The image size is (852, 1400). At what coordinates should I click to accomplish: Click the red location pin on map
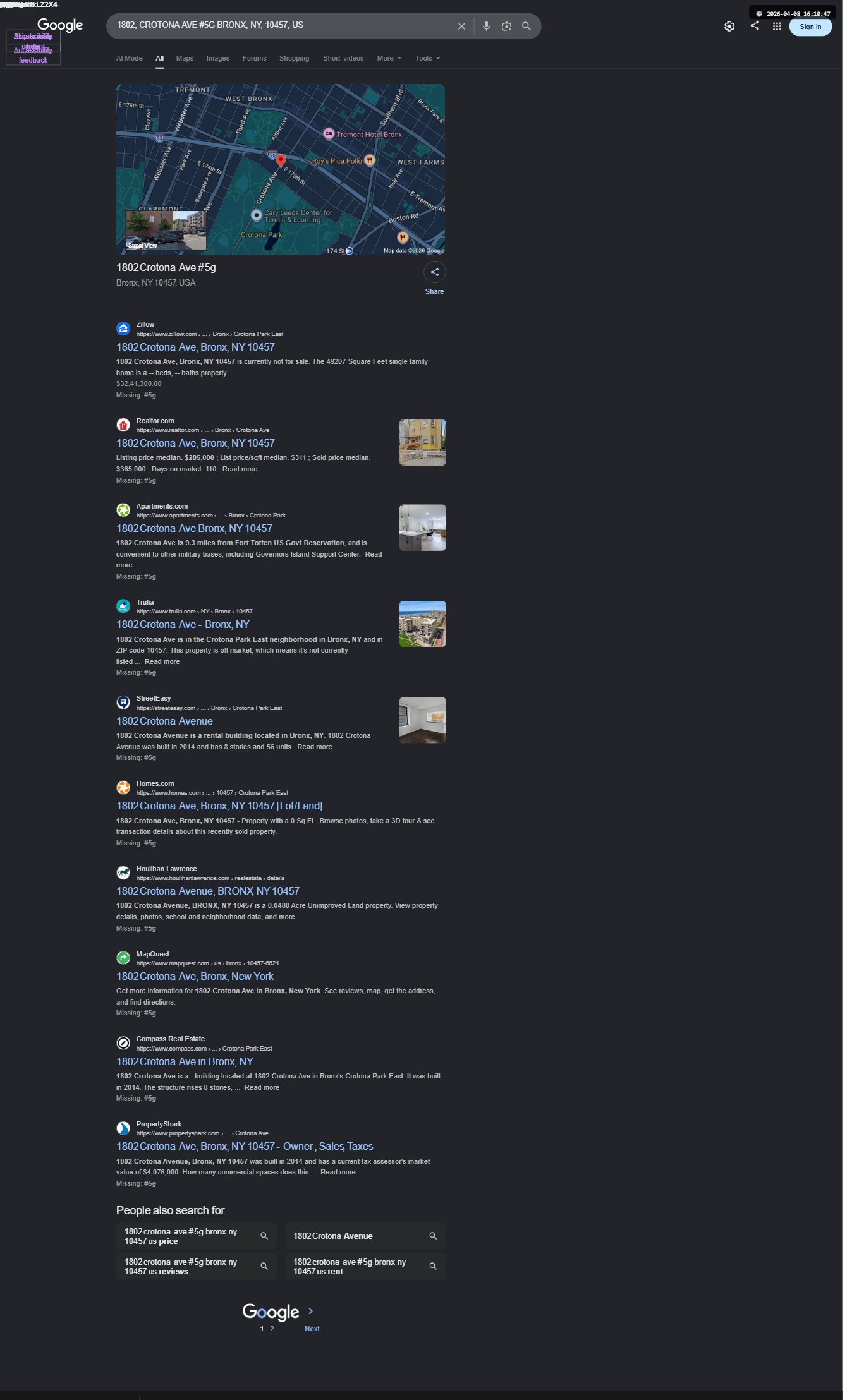click(281, 160)
